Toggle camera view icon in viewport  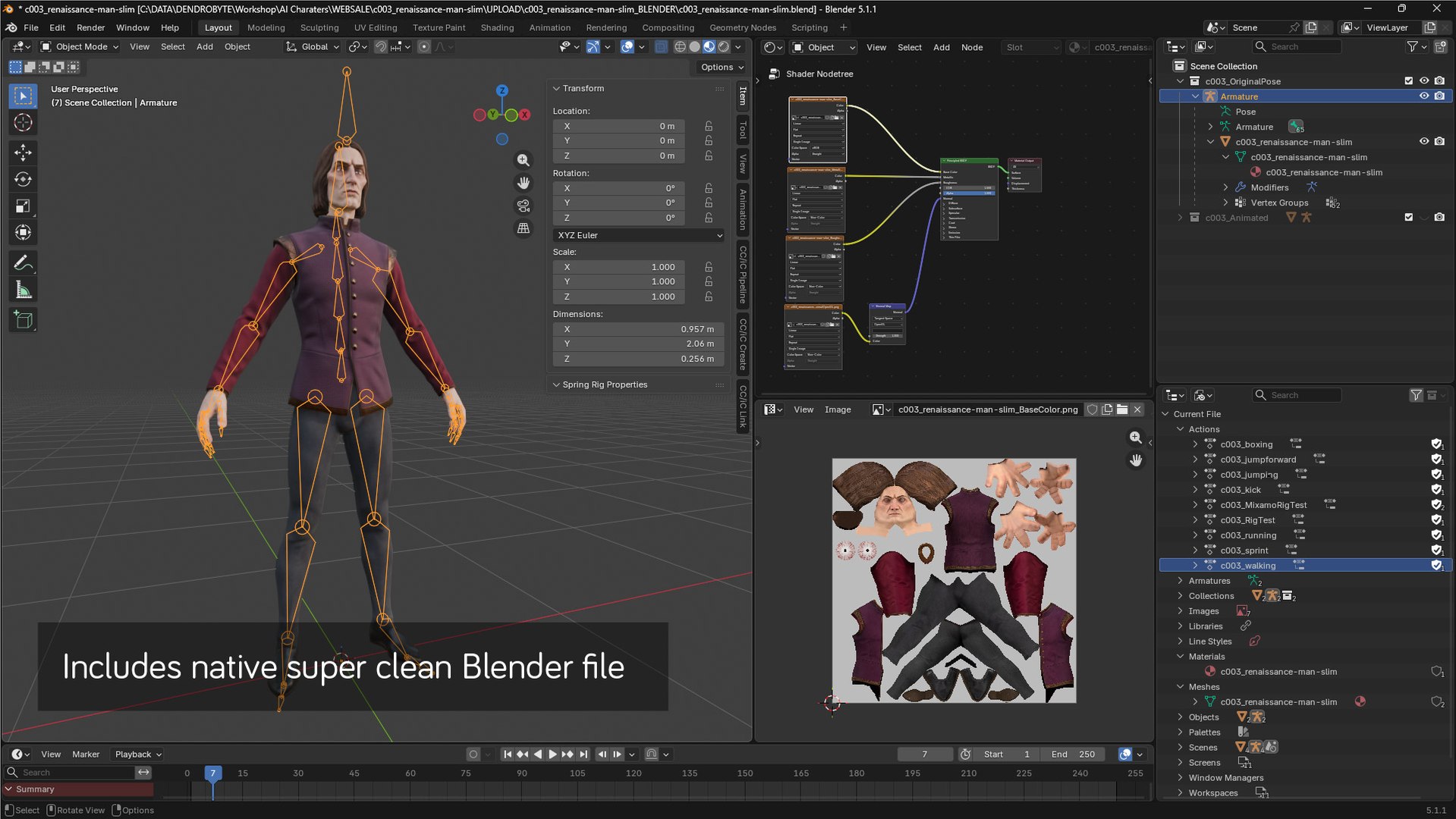[524, 206]
